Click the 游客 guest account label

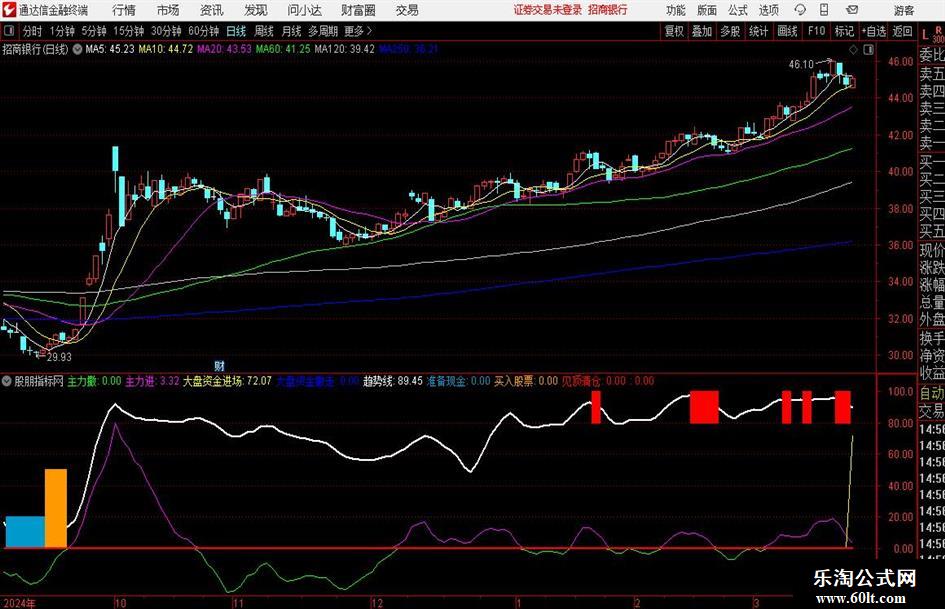[x=903, y=10]
